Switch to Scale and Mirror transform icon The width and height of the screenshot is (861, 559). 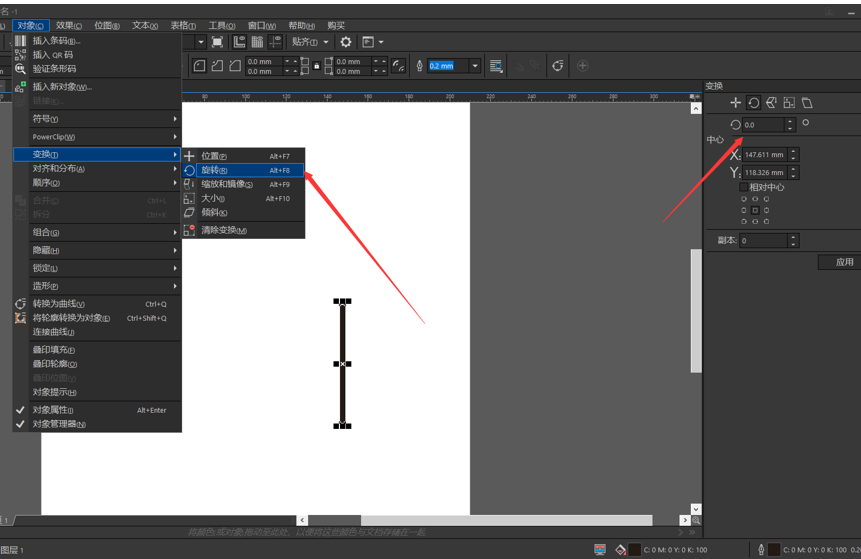[x=771, y=103]
